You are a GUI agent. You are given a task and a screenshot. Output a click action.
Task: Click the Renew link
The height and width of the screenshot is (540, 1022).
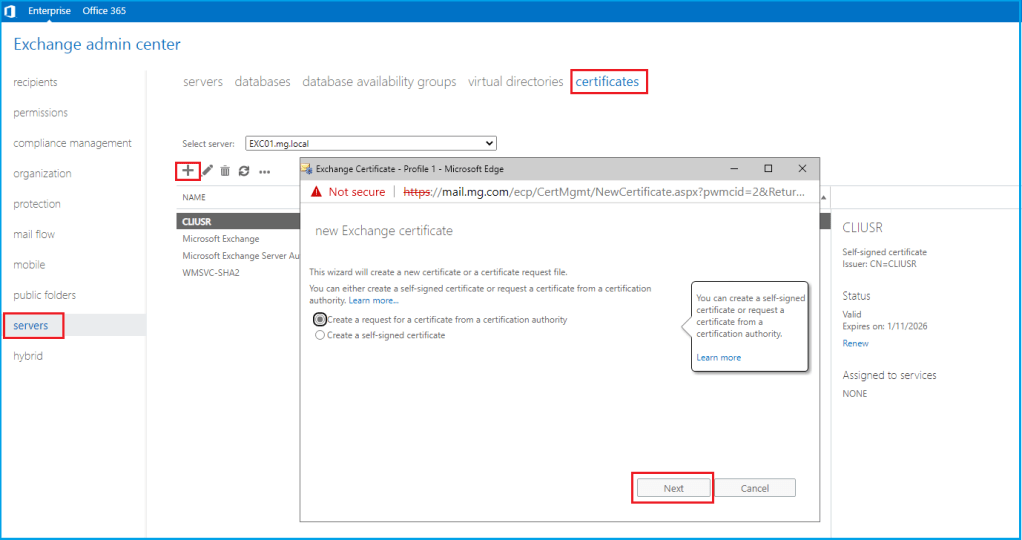click(x=855, y=343)
